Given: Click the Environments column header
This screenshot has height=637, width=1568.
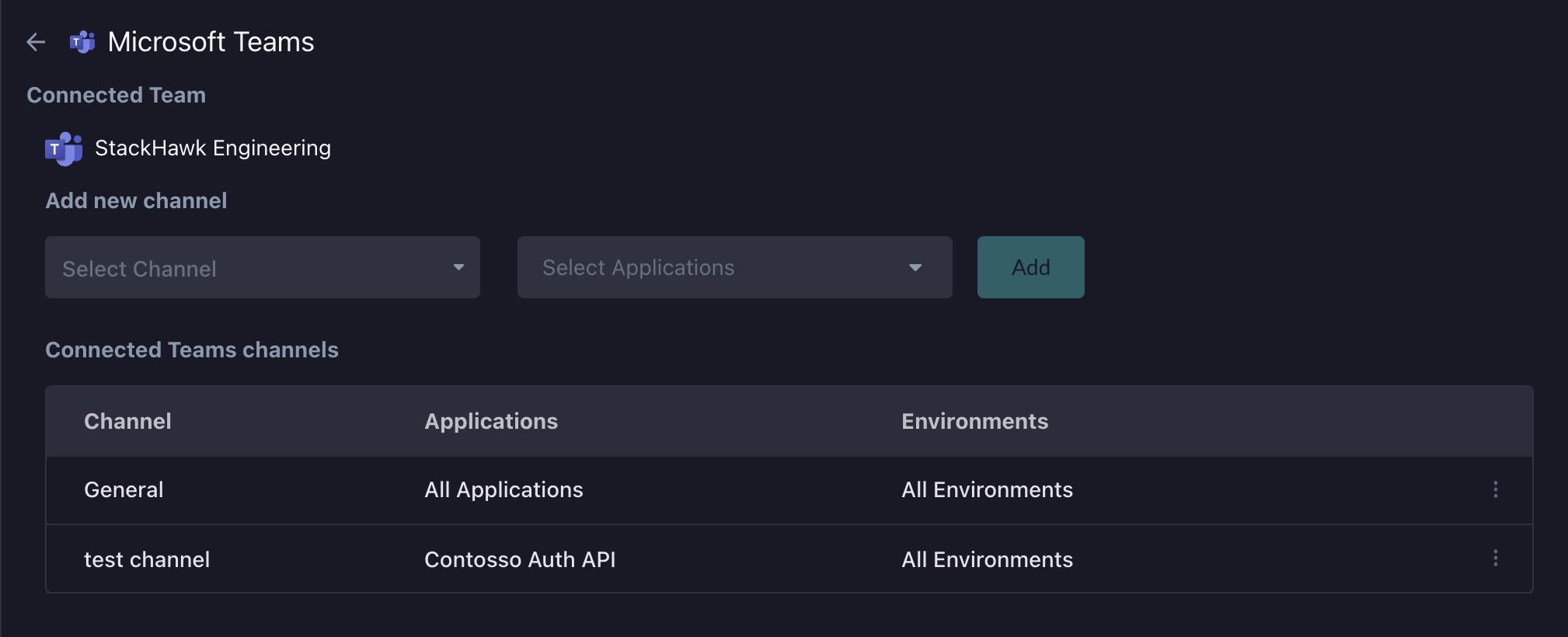Looking at the screenshot, I should pyautogui.click(x=974, y=421).
